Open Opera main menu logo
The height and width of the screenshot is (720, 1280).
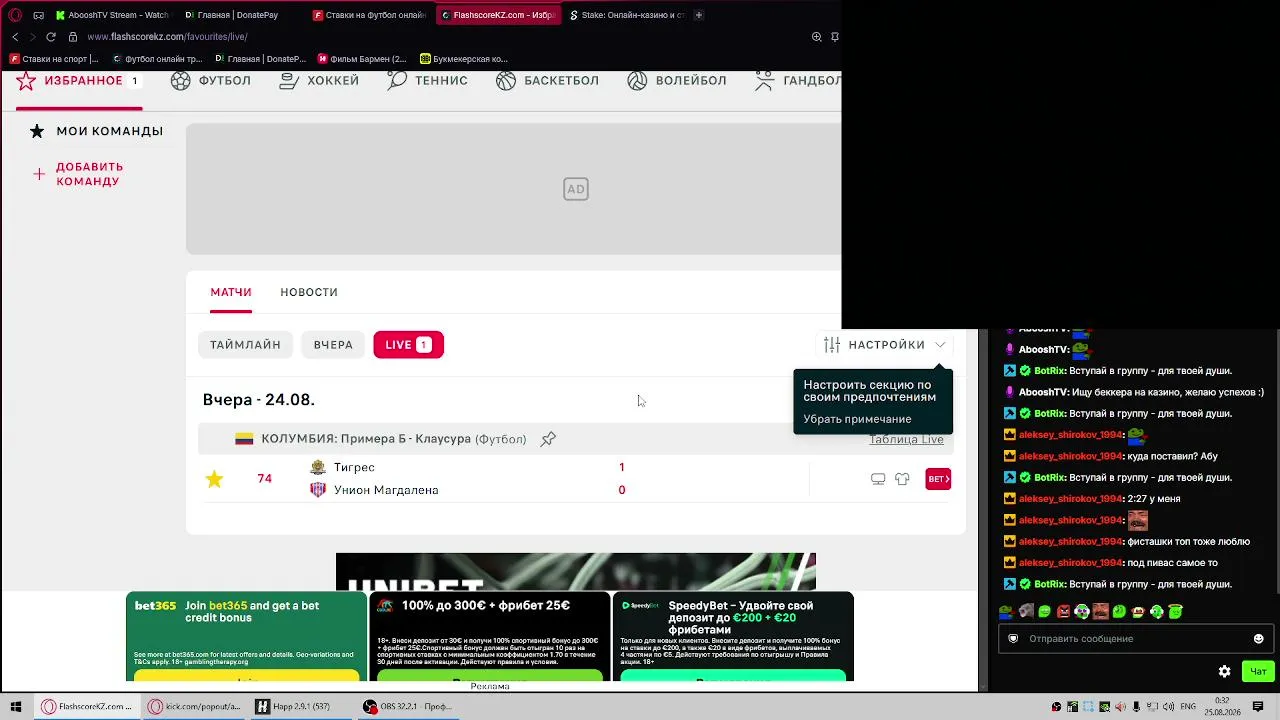[x=15, y=15]
